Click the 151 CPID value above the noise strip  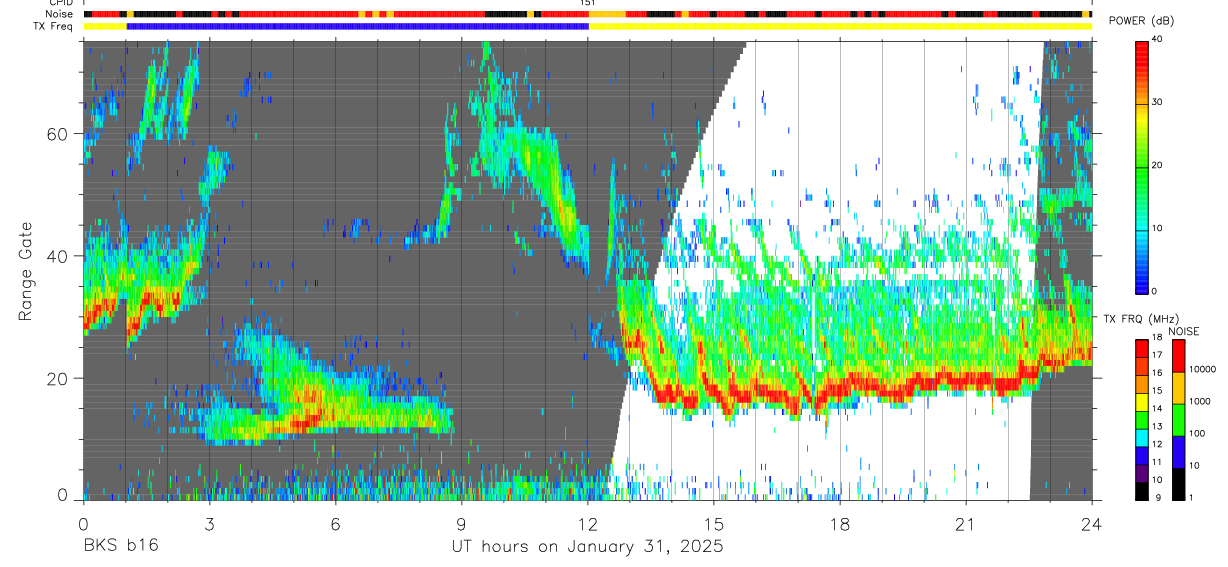tap(587, 3)
